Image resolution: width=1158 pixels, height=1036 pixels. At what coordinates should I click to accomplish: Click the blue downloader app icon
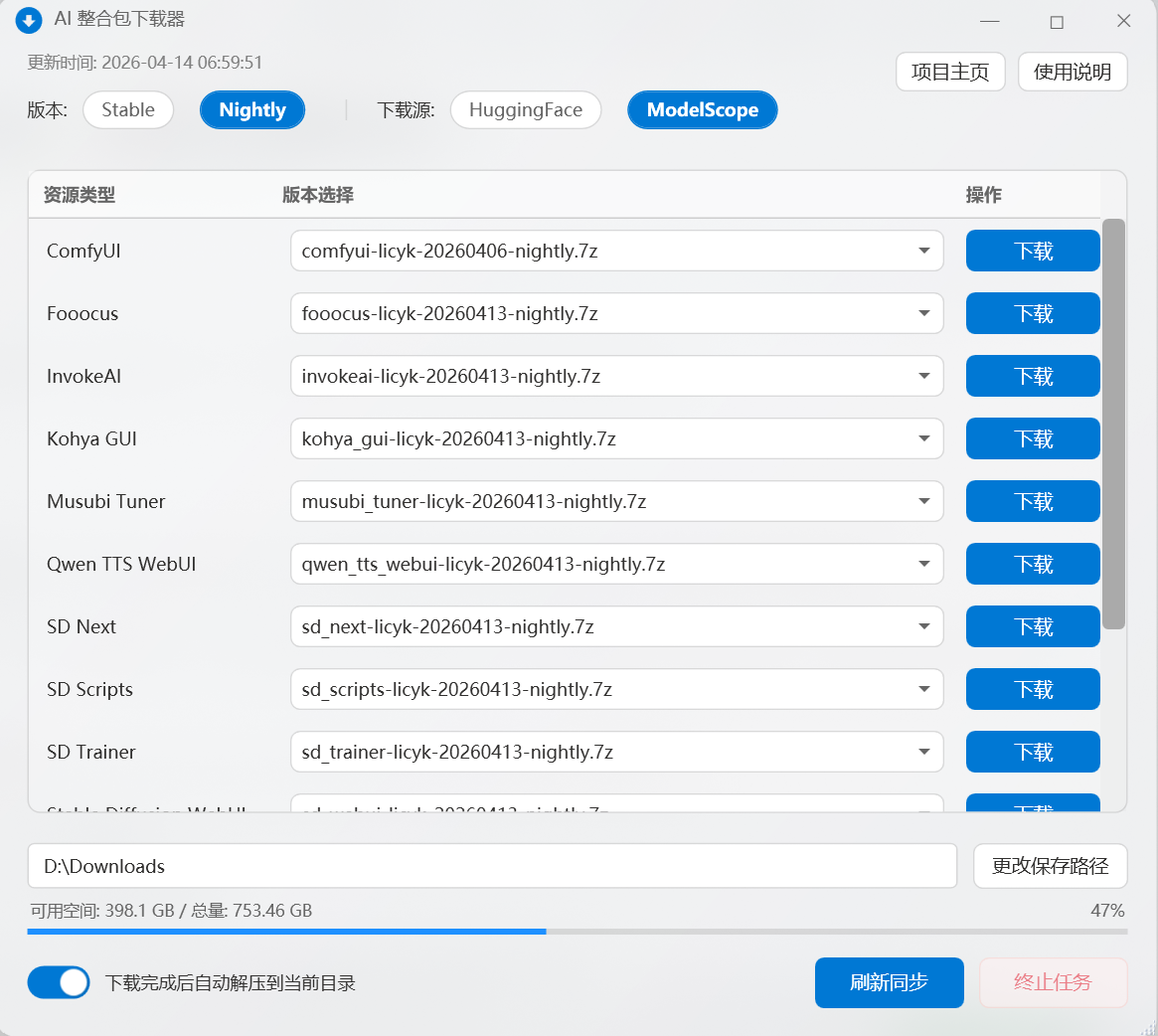click(x=28, y=20)
